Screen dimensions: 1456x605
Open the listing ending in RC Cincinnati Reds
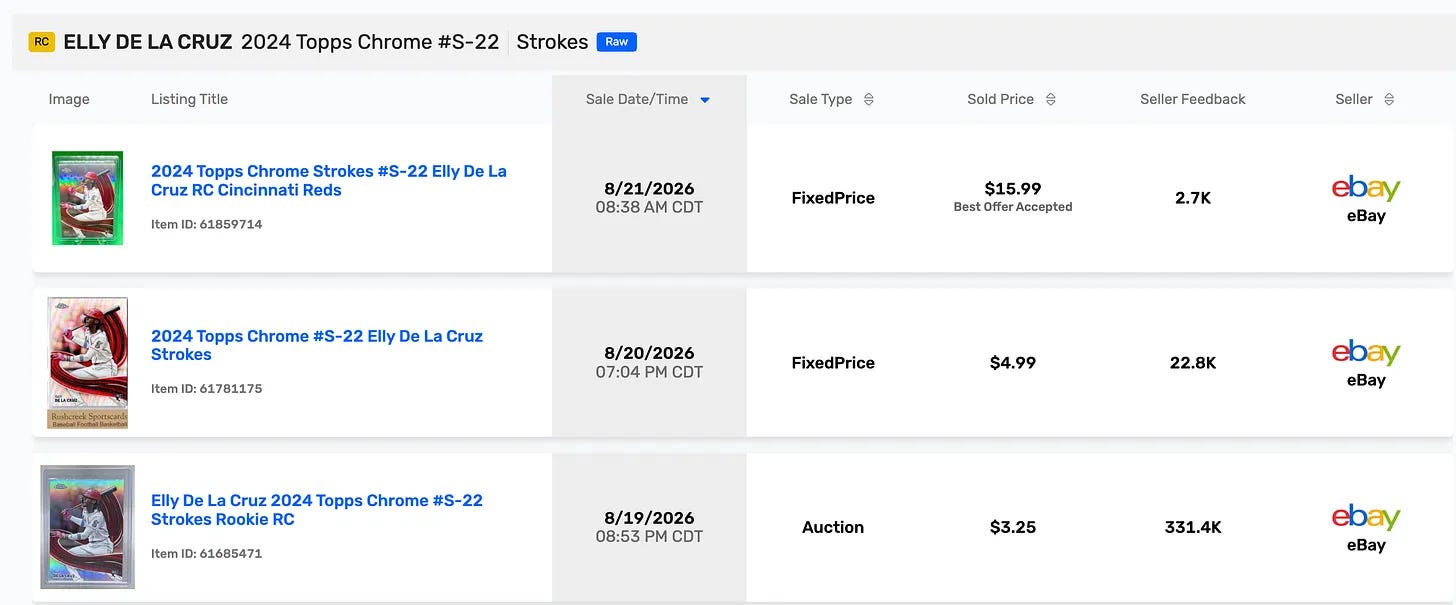coord(329,181)
